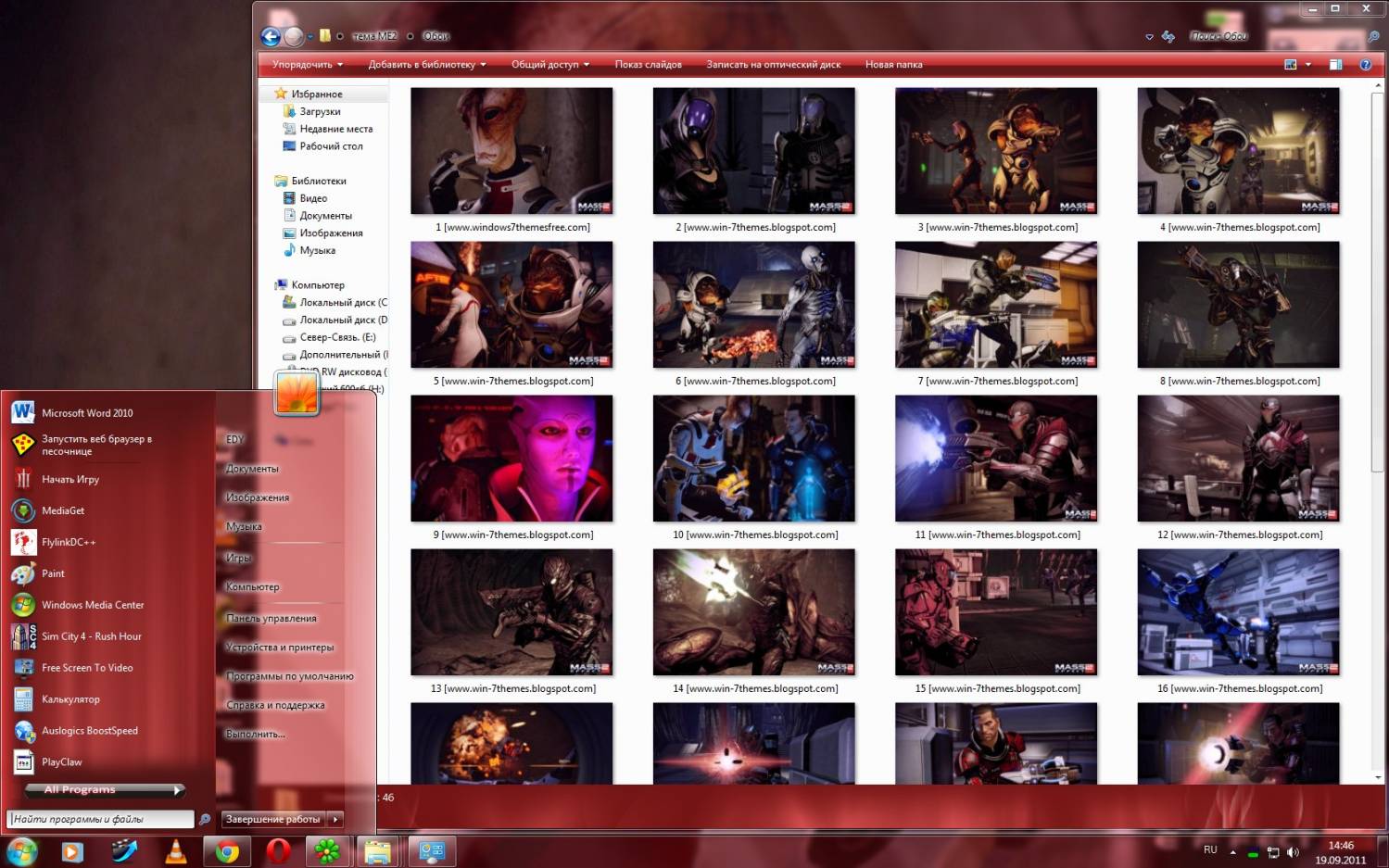Select wallpaper thumbnail number 16
Image resolution: width=1389 pixels, height=868 pixels.
pyautogui.click(x=1239, y=612)
